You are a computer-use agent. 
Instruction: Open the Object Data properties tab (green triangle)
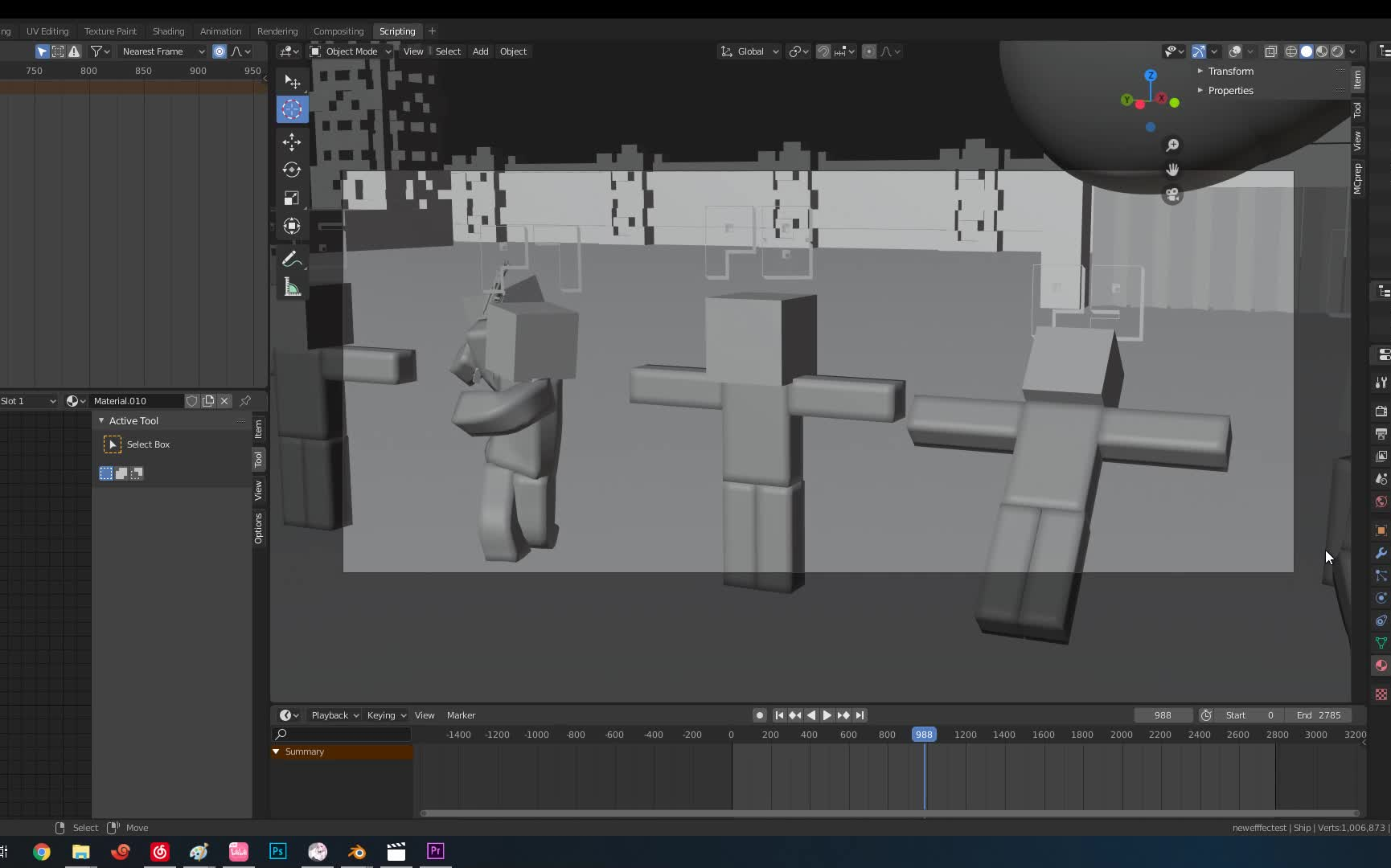(x=1381, y=643)
